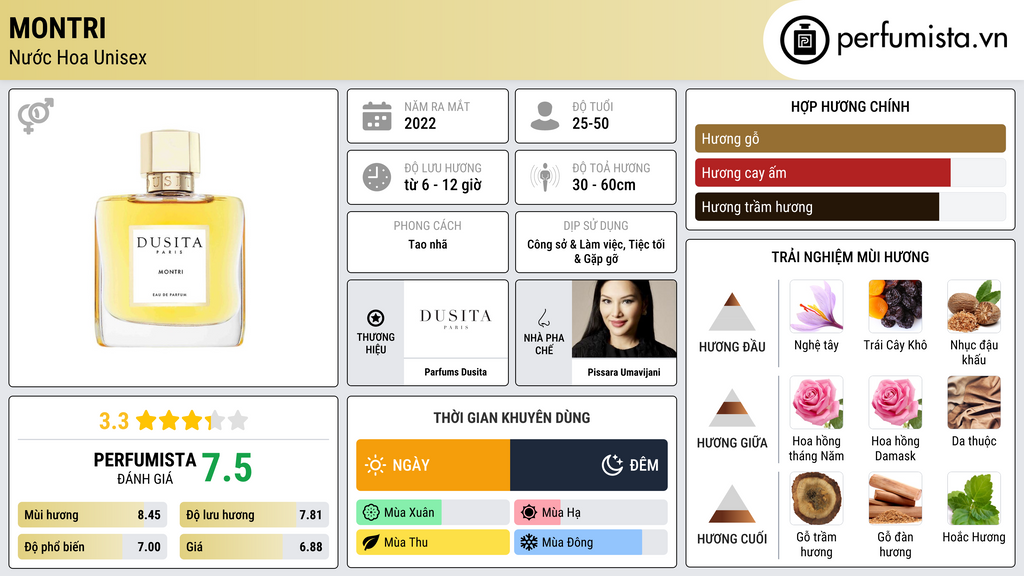Click the person icon beside Độ tuổi
The image size is (1024, 576).
[545, 116]
